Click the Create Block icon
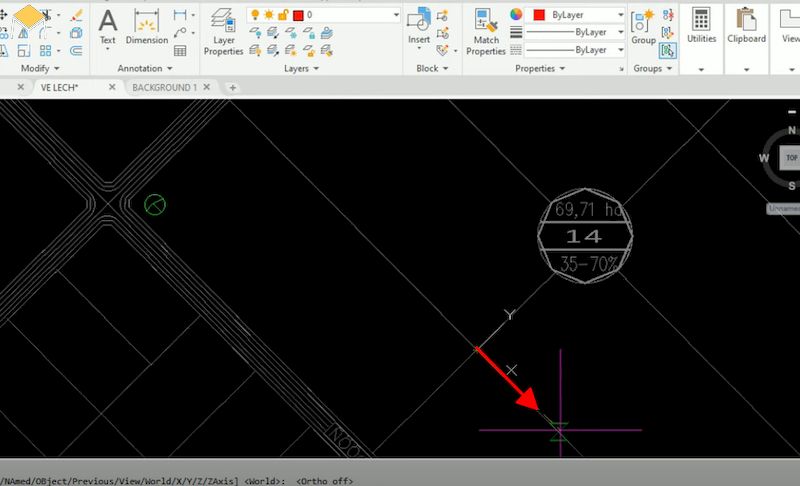This screenshot has height=486, width=800. tap(442, 15)
